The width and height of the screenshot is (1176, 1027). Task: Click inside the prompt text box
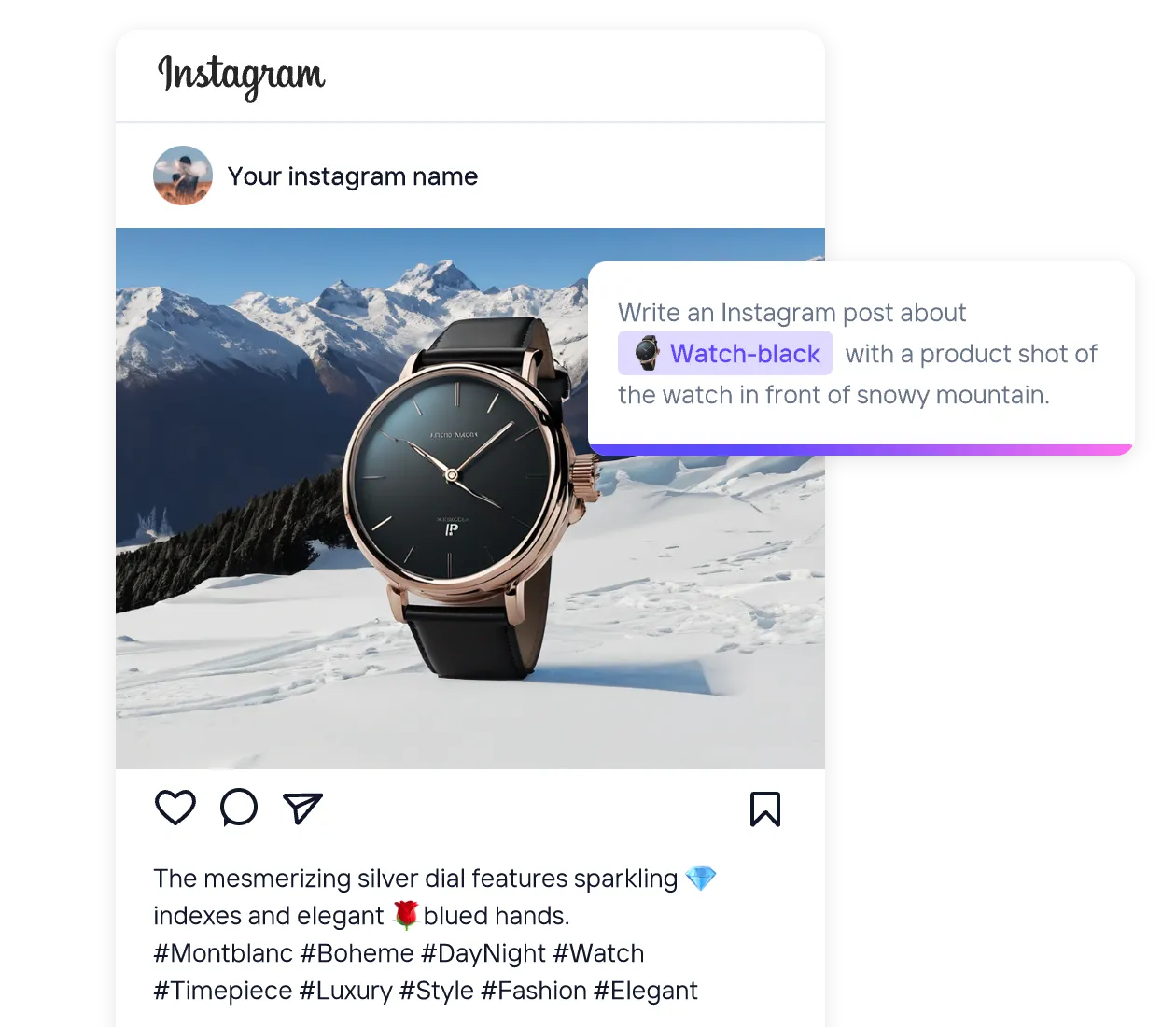pos(861,354)
